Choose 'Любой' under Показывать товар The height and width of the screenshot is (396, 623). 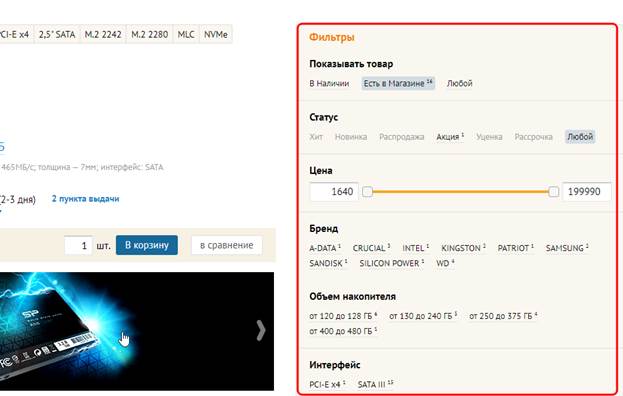point(459,83)
